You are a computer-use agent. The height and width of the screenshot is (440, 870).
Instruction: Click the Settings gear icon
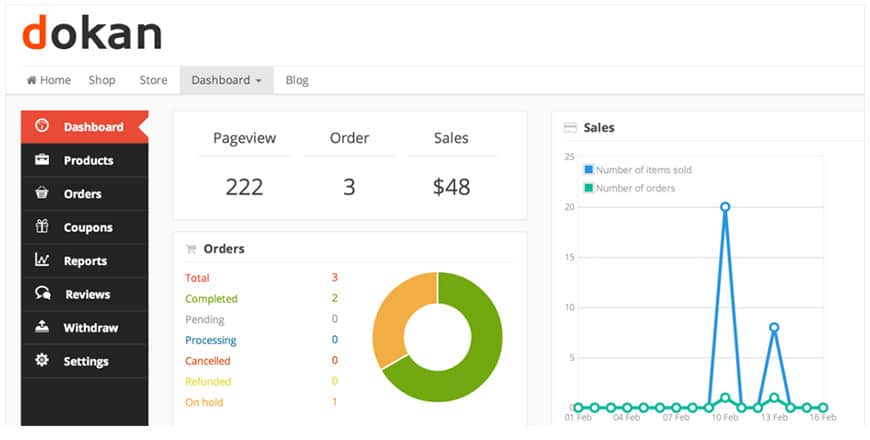[42, 360]
